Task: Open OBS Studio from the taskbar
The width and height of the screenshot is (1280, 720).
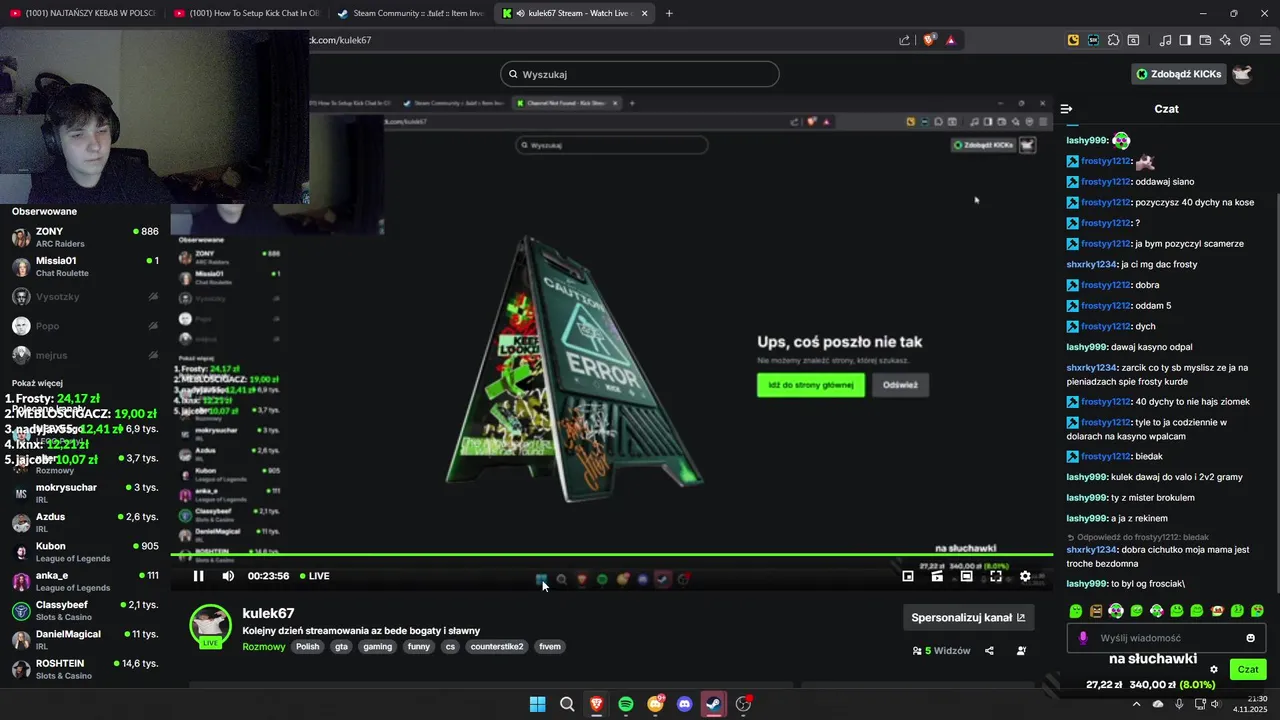Action: click(x=743, y=704)
